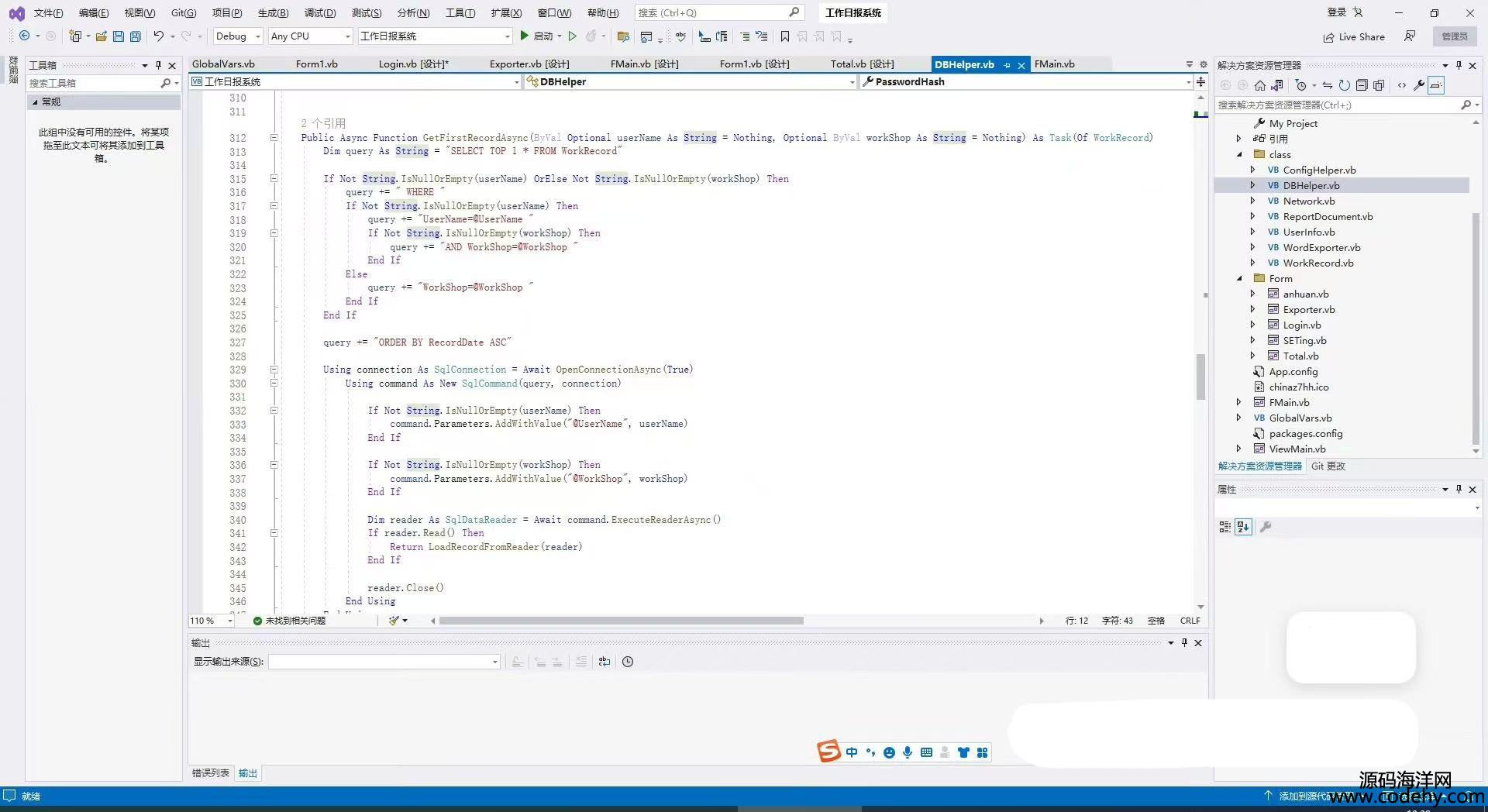Toggle word wrap in Output panel
Screen dimensions: 1488x812
pyautogui.click(x=604, y=662)
